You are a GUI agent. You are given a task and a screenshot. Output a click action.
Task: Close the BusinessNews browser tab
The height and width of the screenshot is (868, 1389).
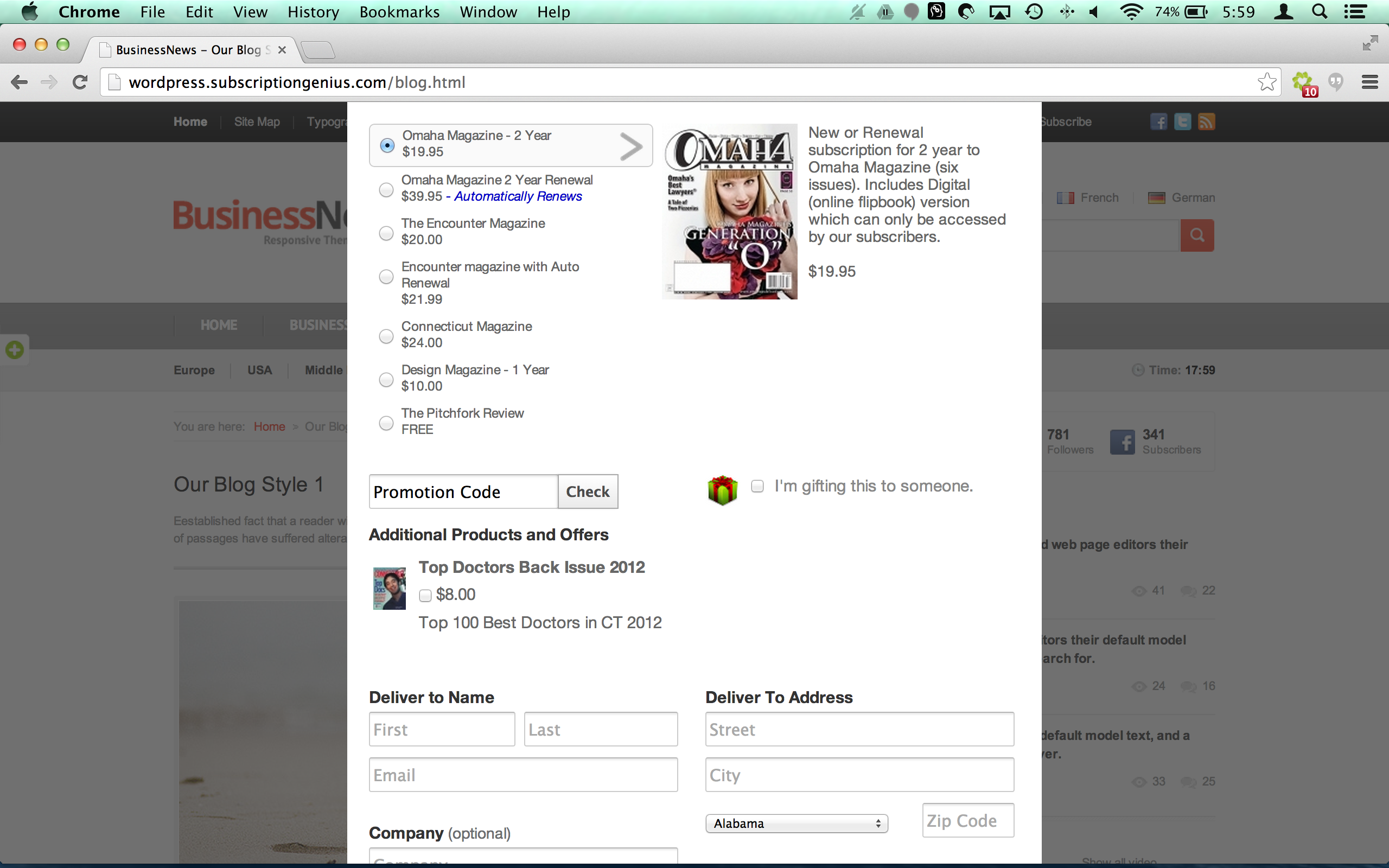pos(282,50)
